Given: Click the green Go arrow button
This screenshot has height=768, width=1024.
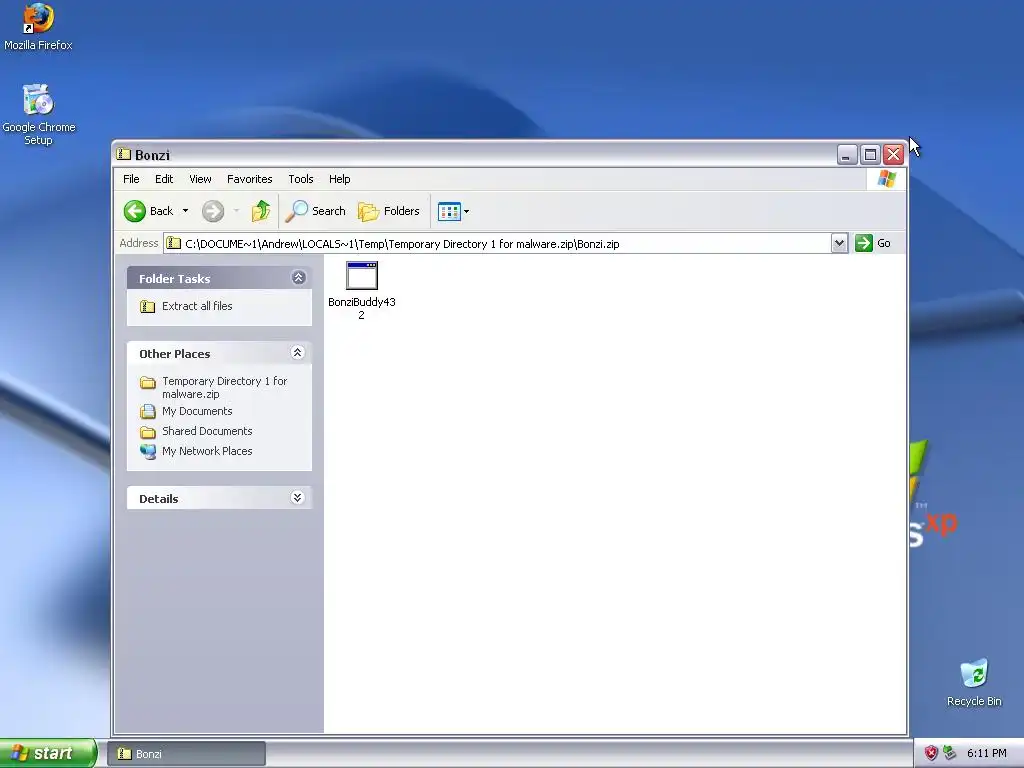Looking at the screenshot, I should [863, 244].
